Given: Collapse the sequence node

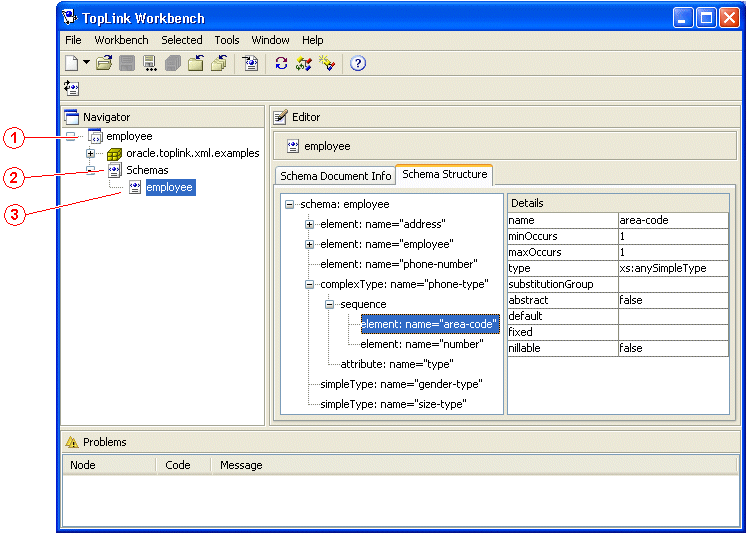Looking at the screenshot, I should (x=330, y=304).
